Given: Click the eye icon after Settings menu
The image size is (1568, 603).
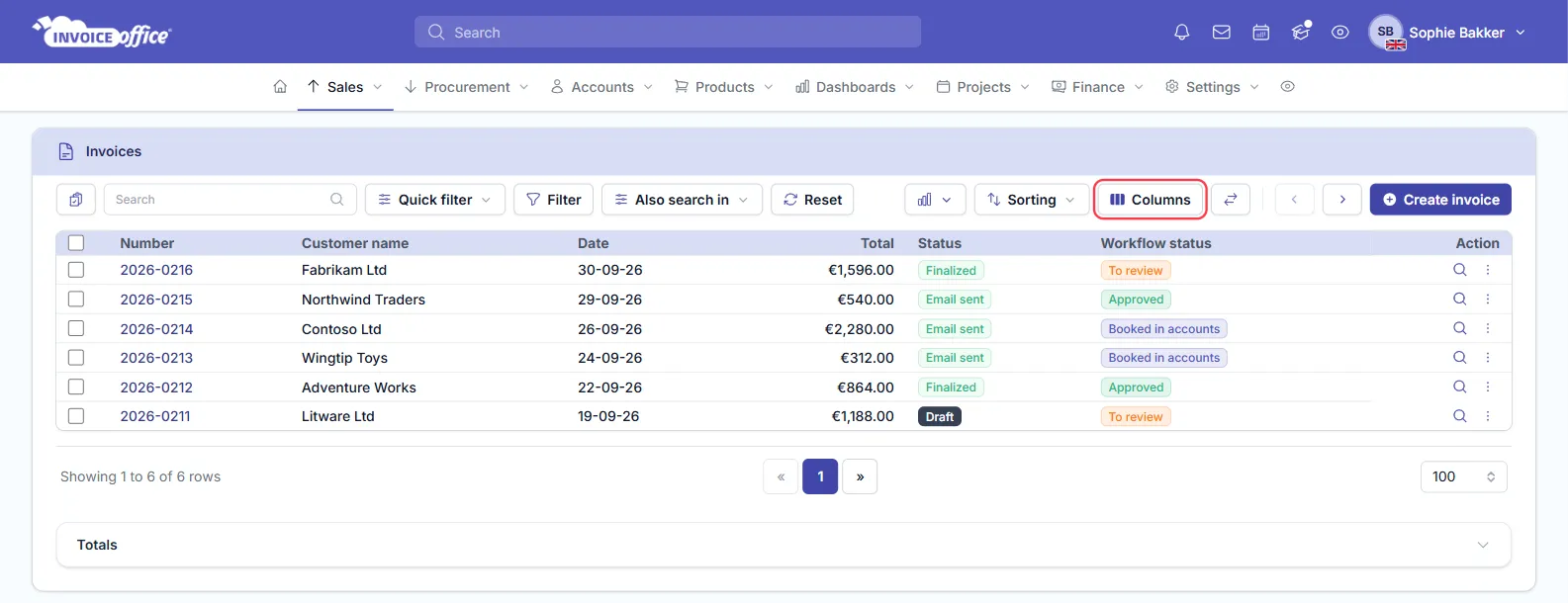Looking at the screenshot, I should coord(1287,87).
